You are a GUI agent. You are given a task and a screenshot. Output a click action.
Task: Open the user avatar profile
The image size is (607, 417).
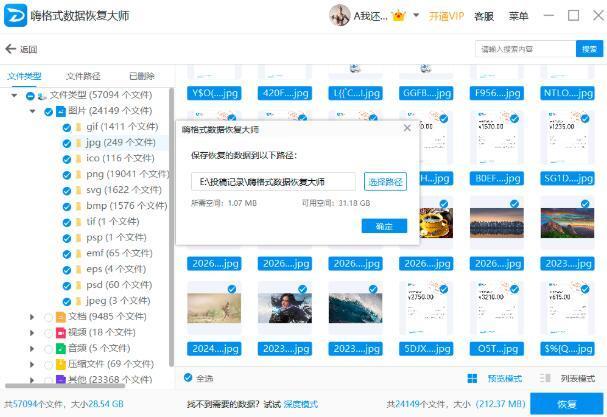pyautogui.click(x=340, y=15)
